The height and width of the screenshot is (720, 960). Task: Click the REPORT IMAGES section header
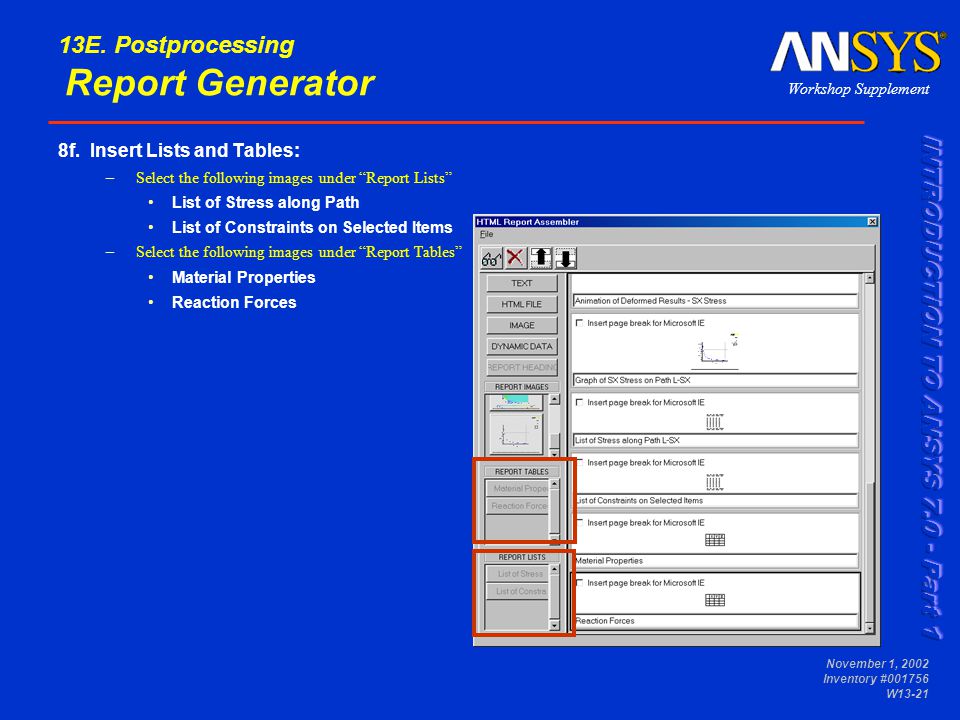(x=522, y=386)
